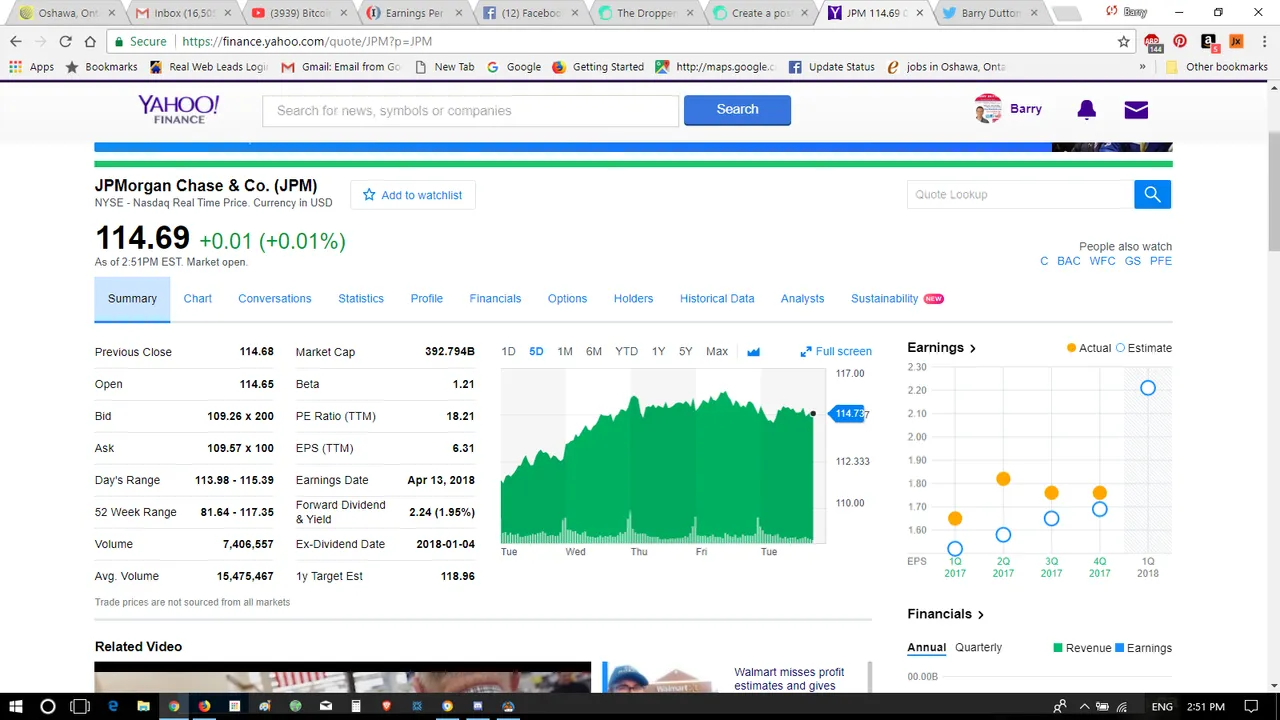This screenshot has height=720, width=1280.
Task: Select the 5Y chart range
Action: (685, 351)
